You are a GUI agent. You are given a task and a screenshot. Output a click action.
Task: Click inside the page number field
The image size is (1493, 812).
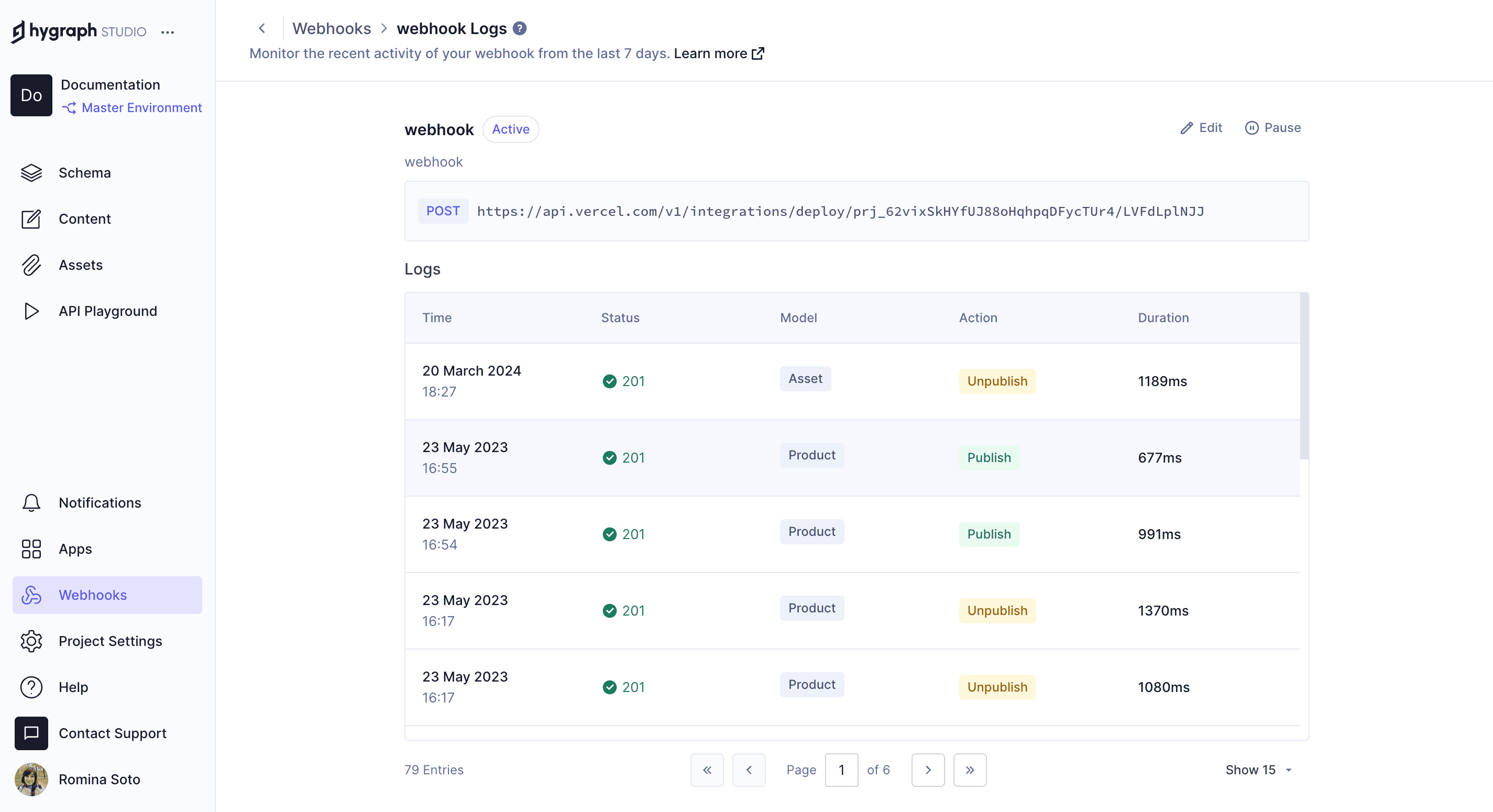841,770
